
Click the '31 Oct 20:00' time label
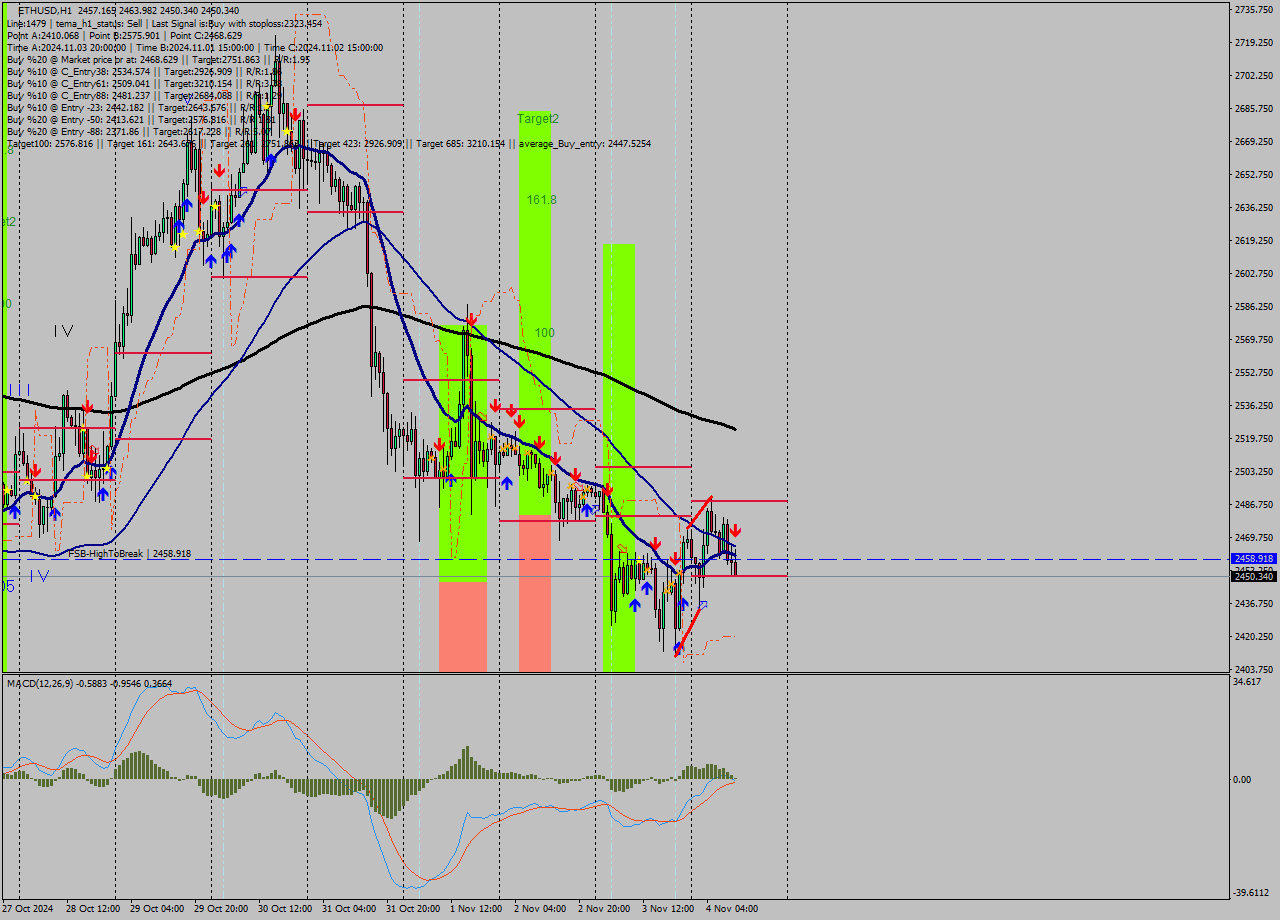coord(413,909)
